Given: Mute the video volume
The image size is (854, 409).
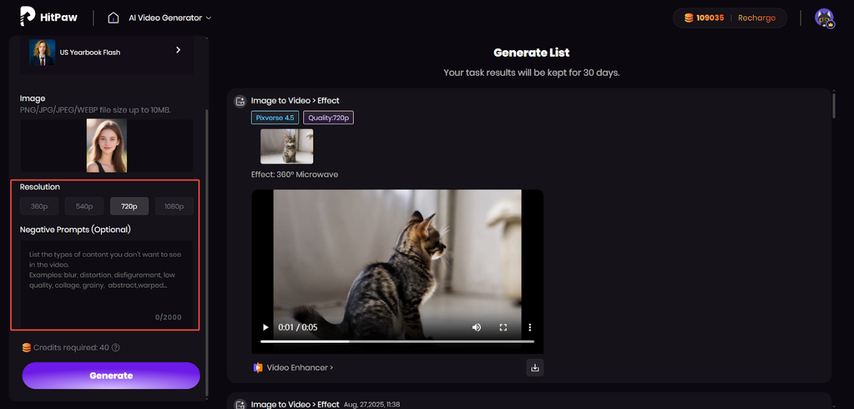Looking at the screenshot, I should tap(476, 327).
